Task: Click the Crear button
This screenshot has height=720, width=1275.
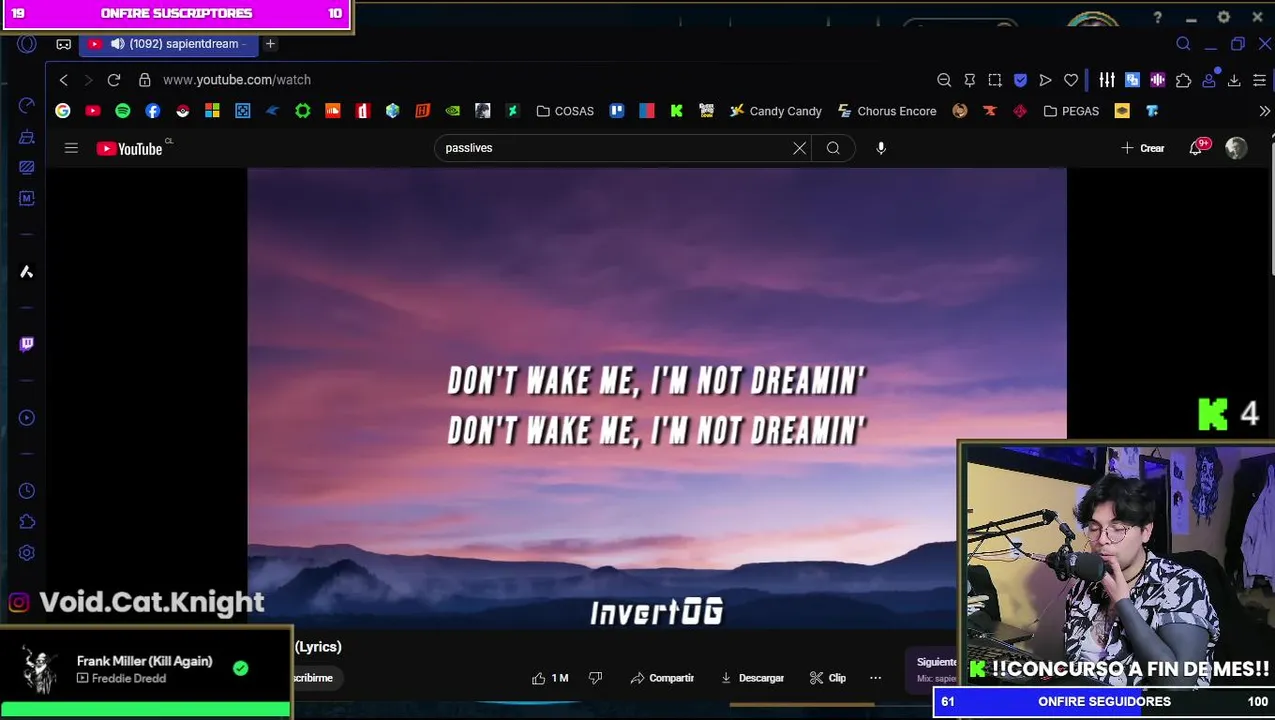Action: tap(1143, 148)
